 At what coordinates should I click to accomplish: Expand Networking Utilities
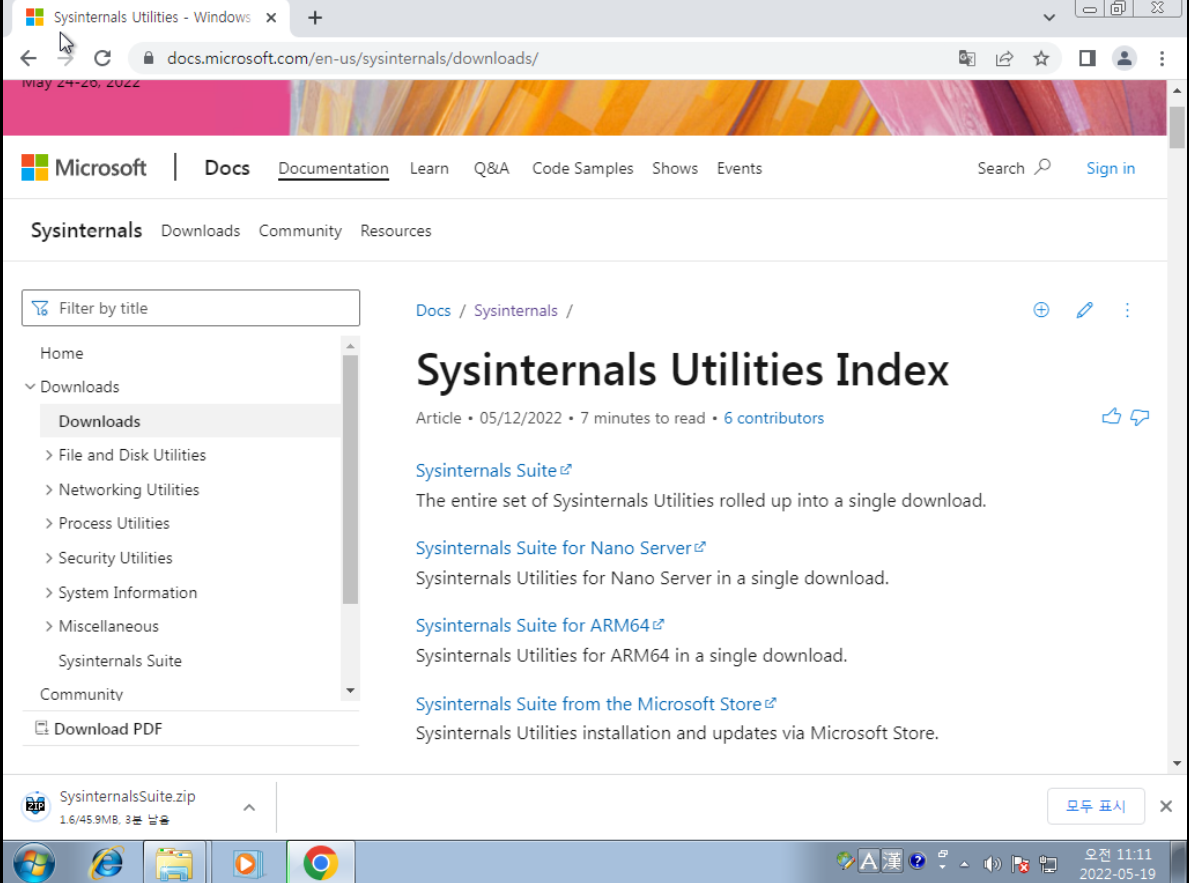(49, 490)
